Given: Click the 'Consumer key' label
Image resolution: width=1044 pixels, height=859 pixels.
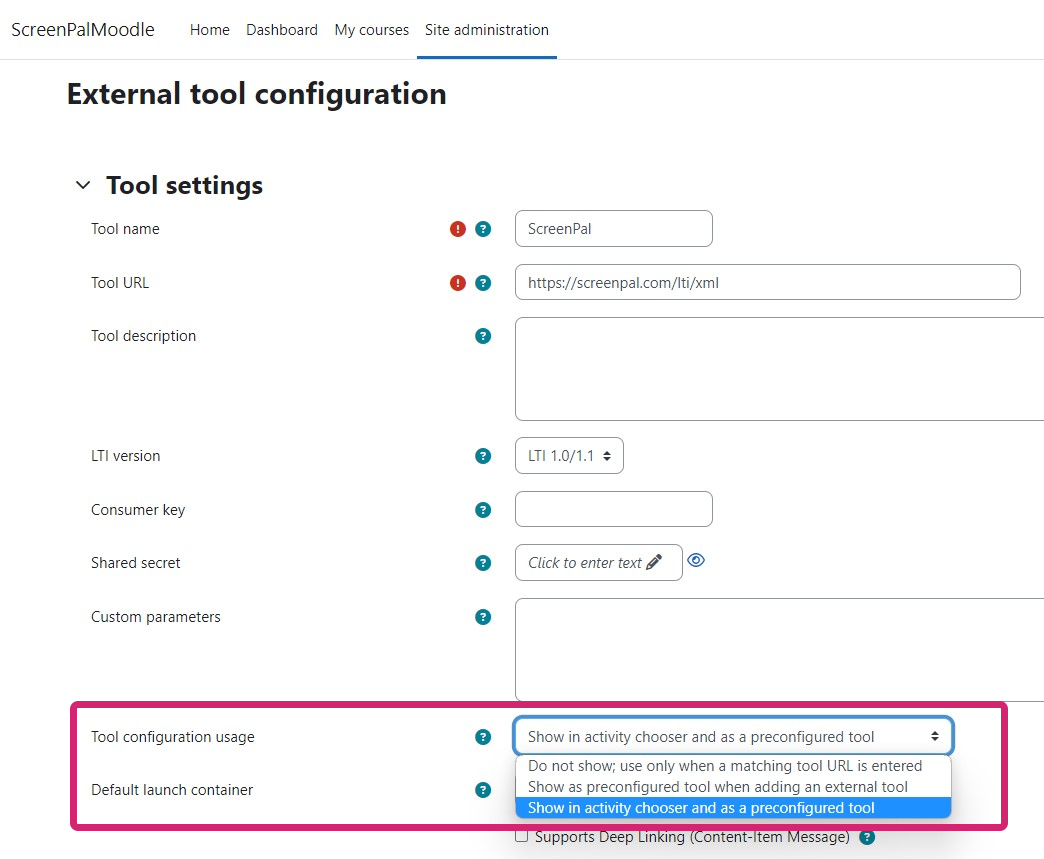Looking at the screenshot, I should pos(138,510).
